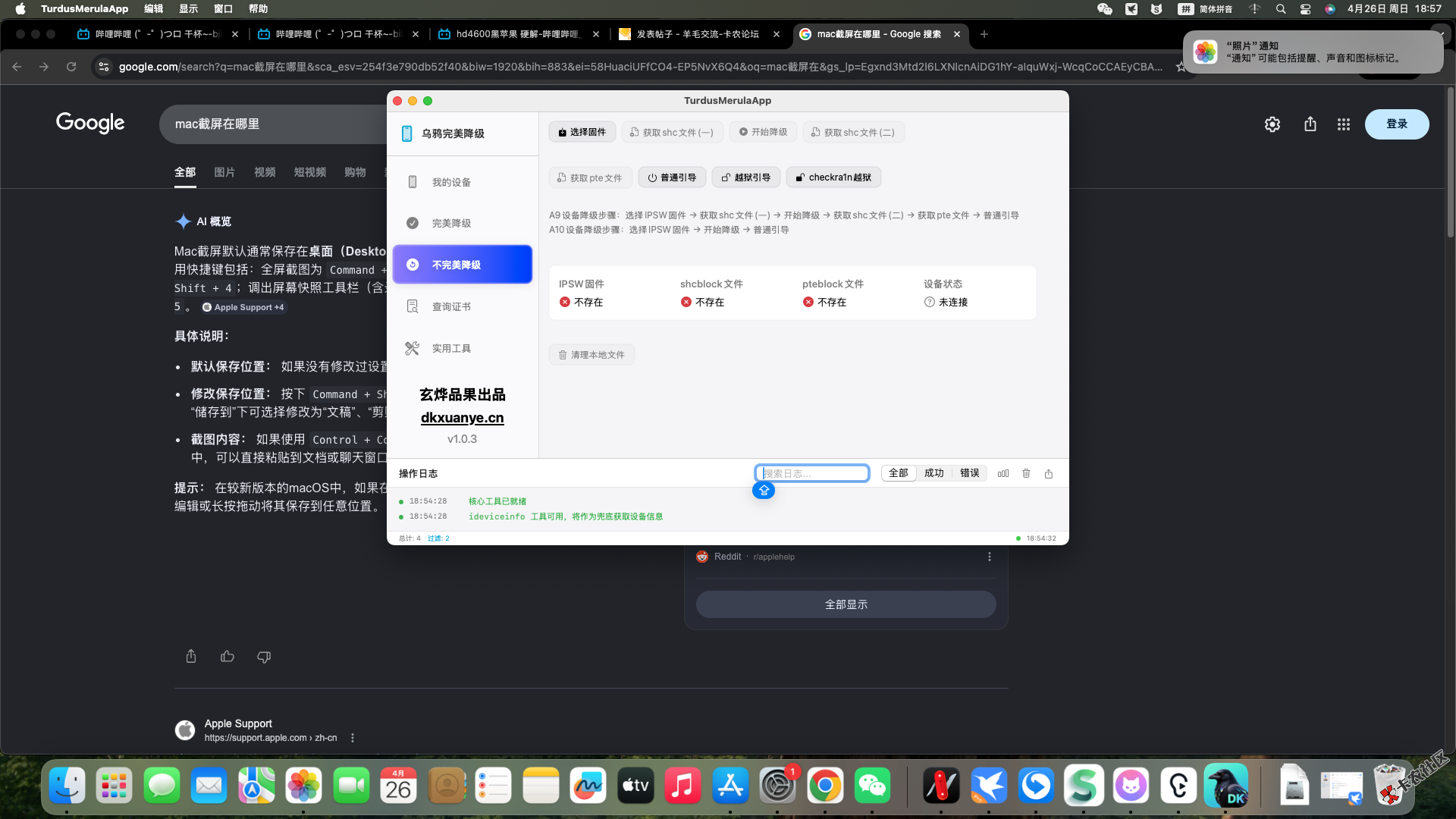Open 我的设备 in the sidebar
Image resolution: width=1456 pixels, height=819 pixels.
coord(450,182)
